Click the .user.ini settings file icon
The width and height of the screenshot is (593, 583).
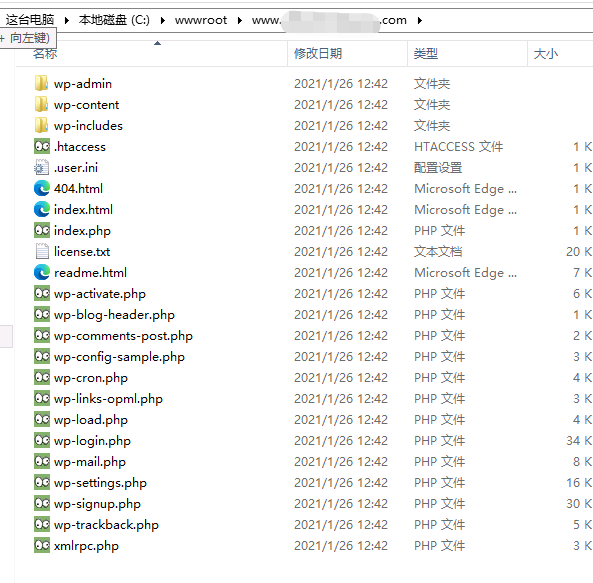click(x=42, y=167)
